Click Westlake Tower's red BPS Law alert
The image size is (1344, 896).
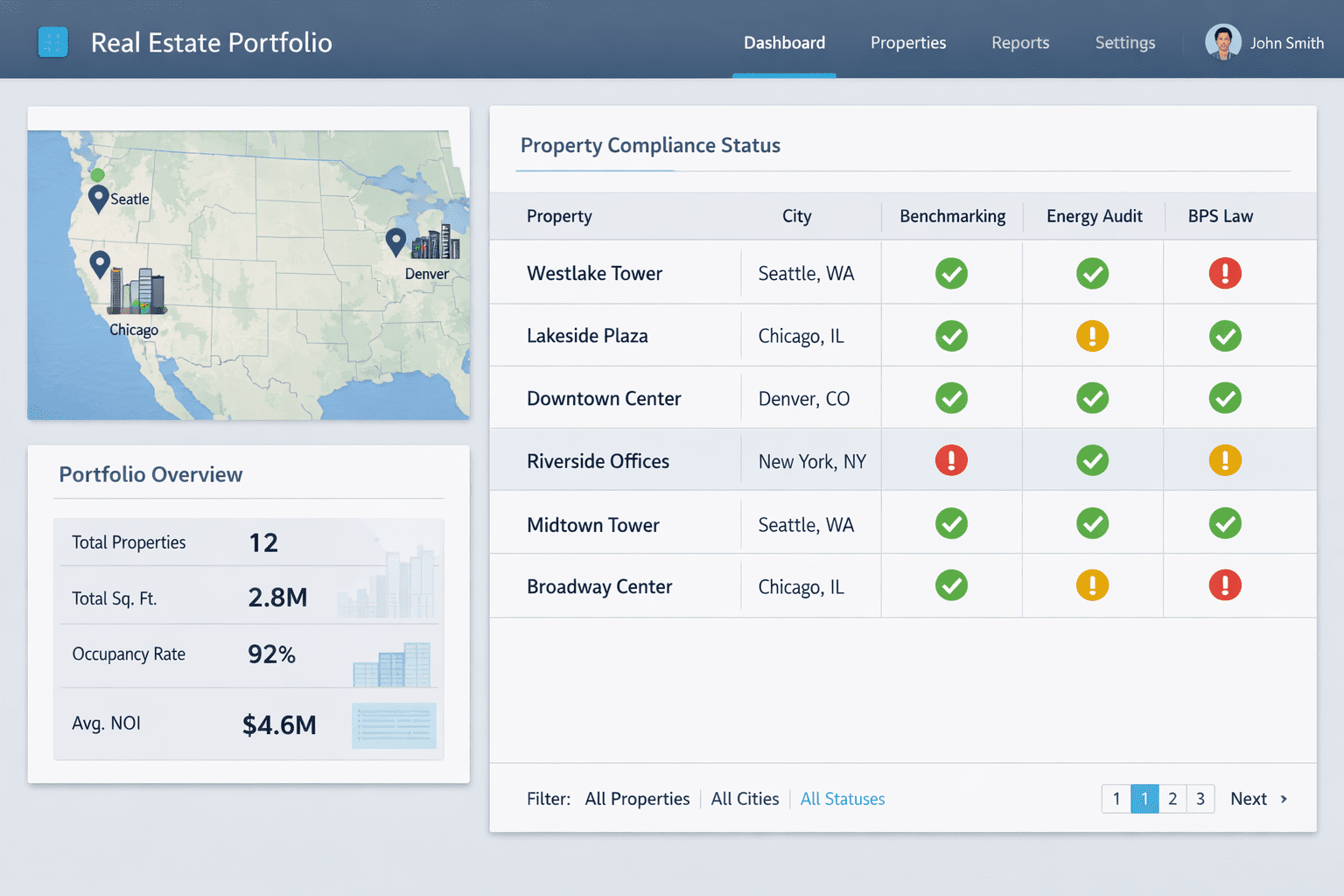pyautogui.click(x=1224, y=273)
